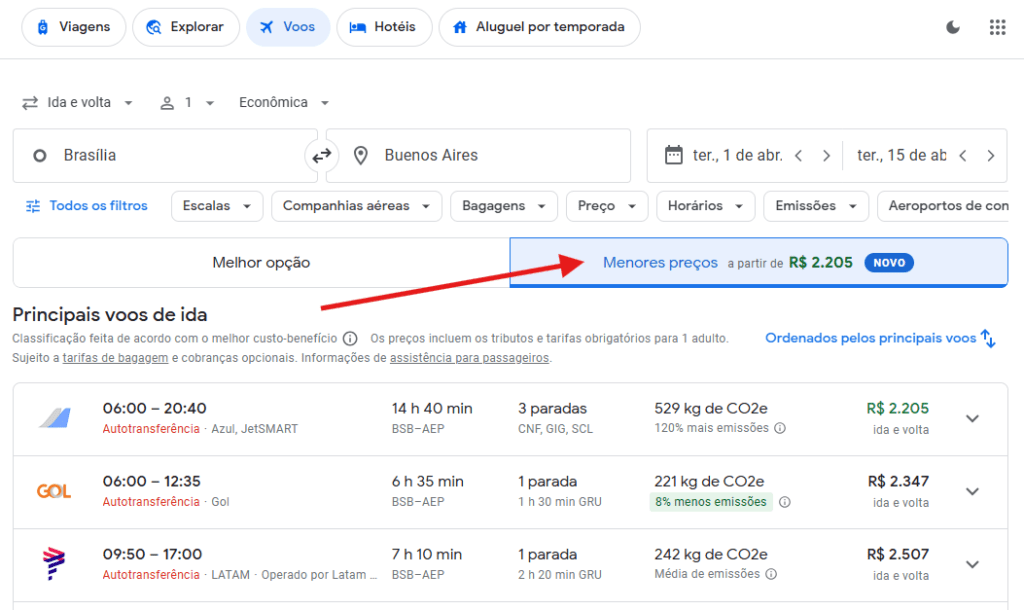Open the Google apps grid icon
Viewport: 1024px width, 610px height.
(x=997, y=27)
